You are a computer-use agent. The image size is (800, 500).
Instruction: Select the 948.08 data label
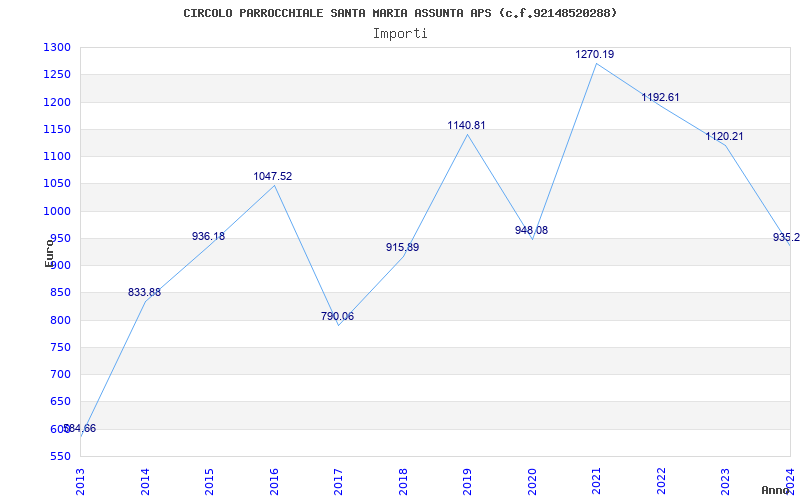531,230
